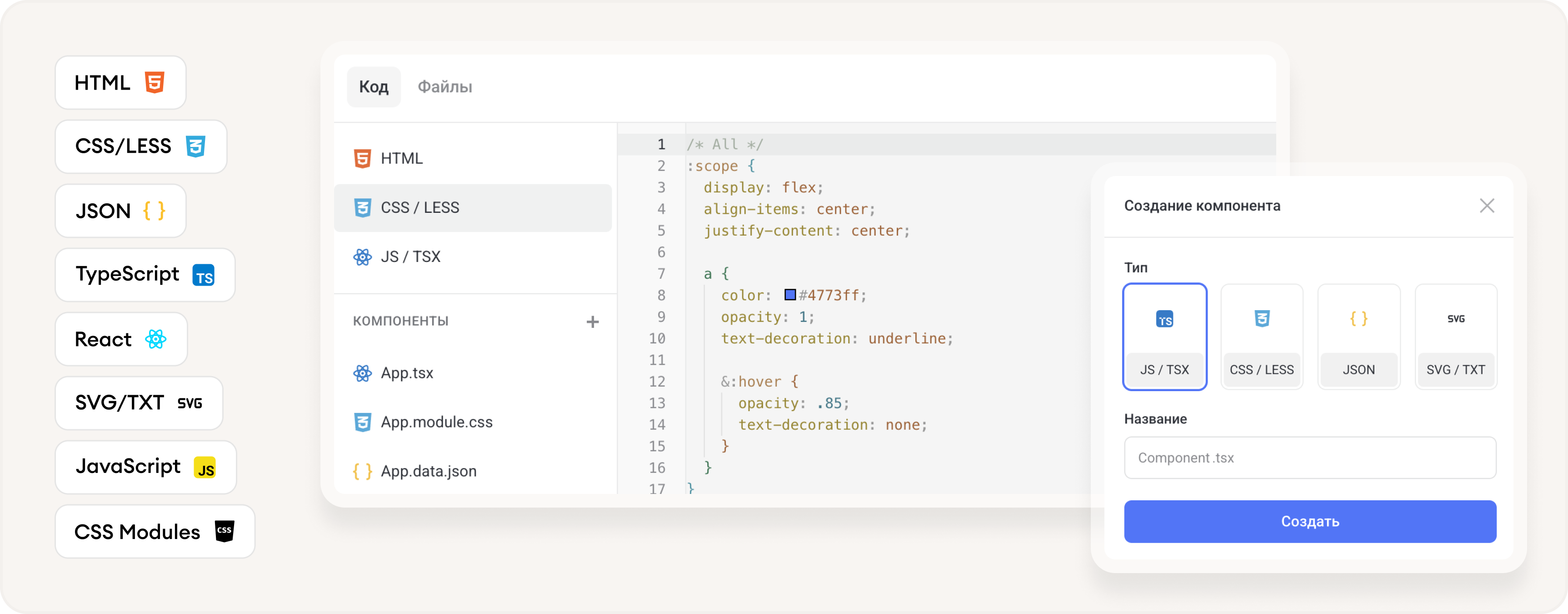Open the App.tsx component
This screenshot has width=1568, height=614.
[x=473, y=373]
